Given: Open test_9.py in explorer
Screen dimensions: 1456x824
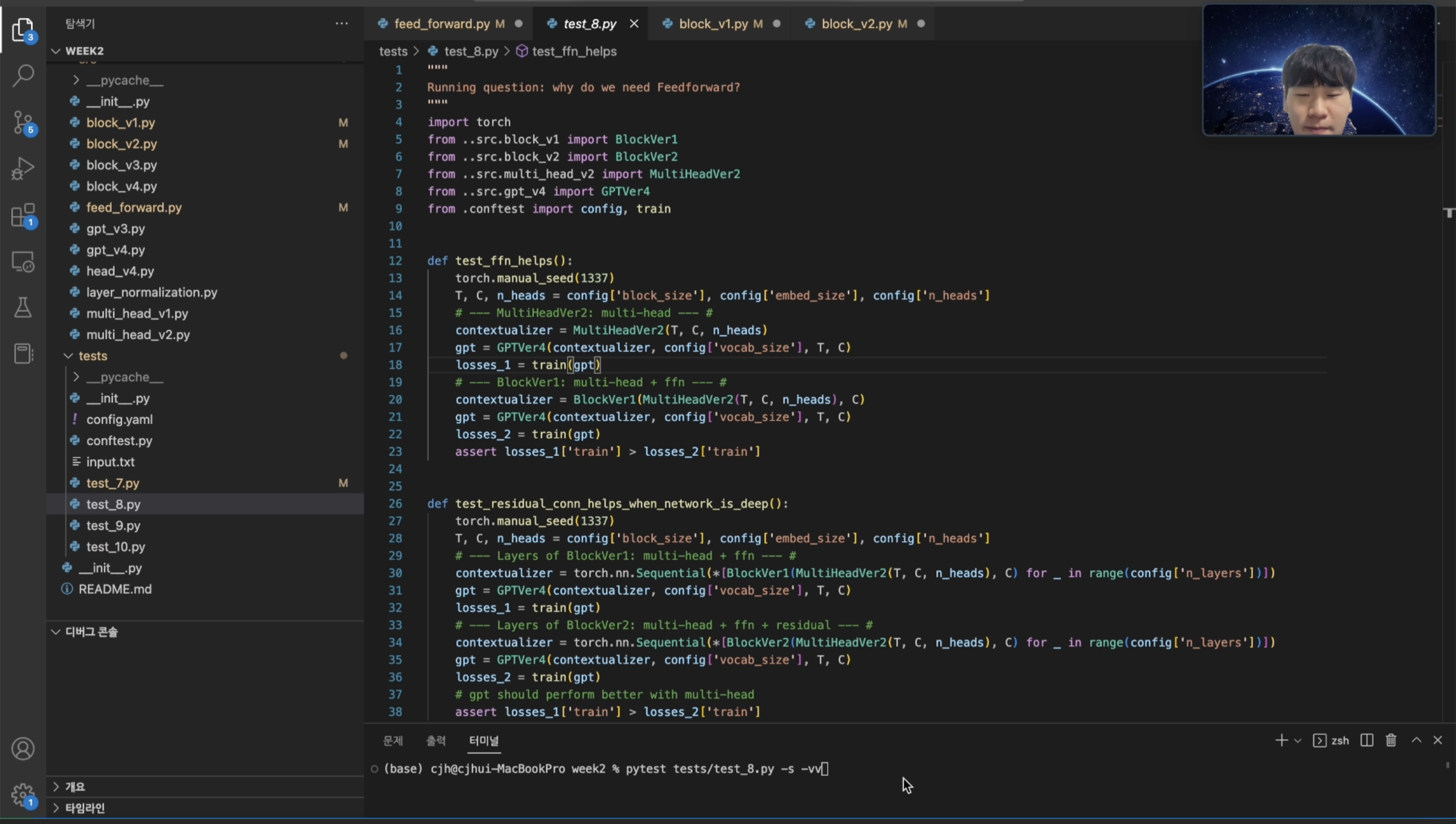Looking at the screenshot, I should pos(205,526).
